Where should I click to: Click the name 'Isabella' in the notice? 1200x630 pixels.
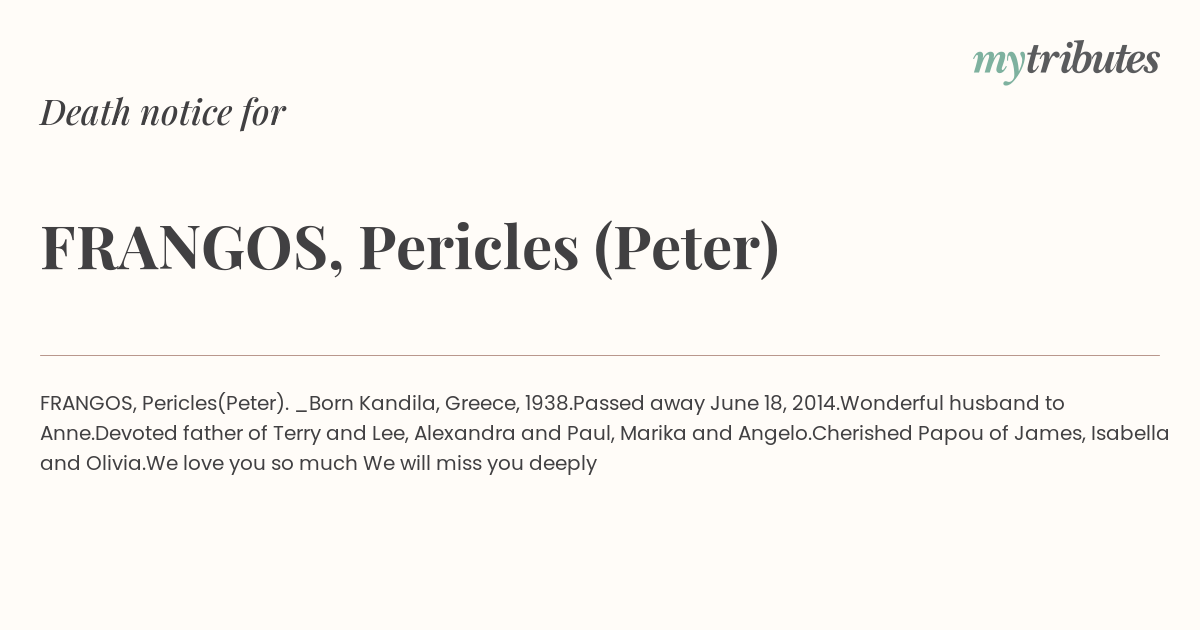coord(1130,433)
